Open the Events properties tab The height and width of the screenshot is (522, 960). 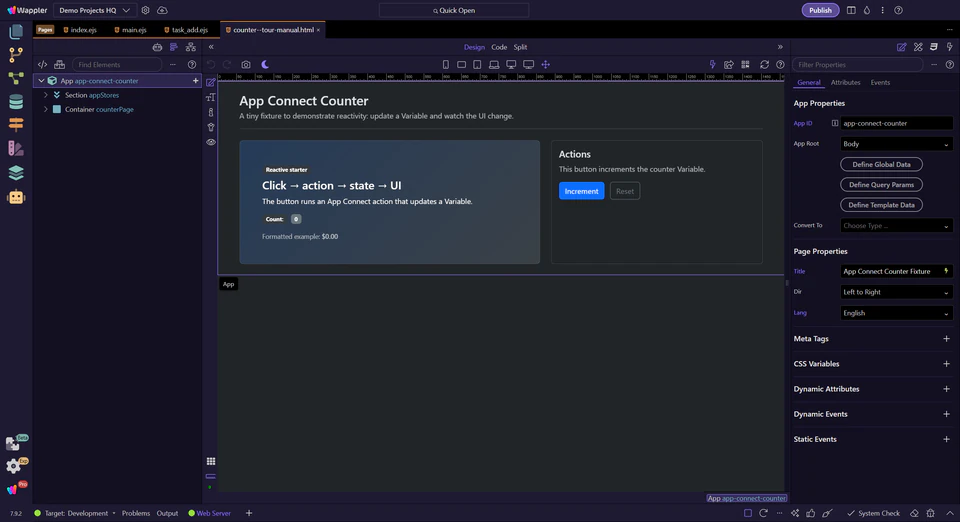(880, 83)
